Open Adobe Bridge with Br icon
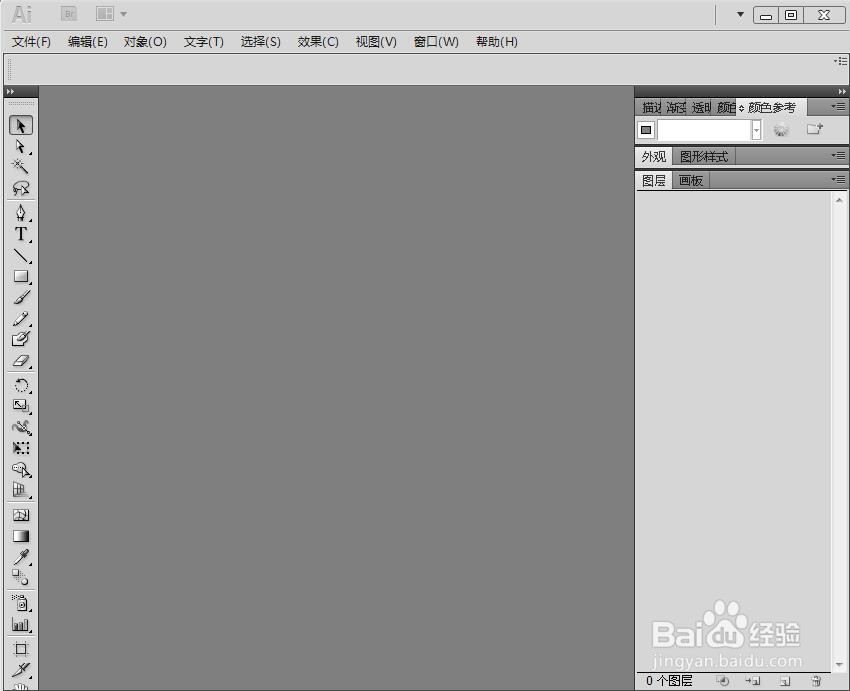Screen dimensions: 850x691 tap(69, 14)
